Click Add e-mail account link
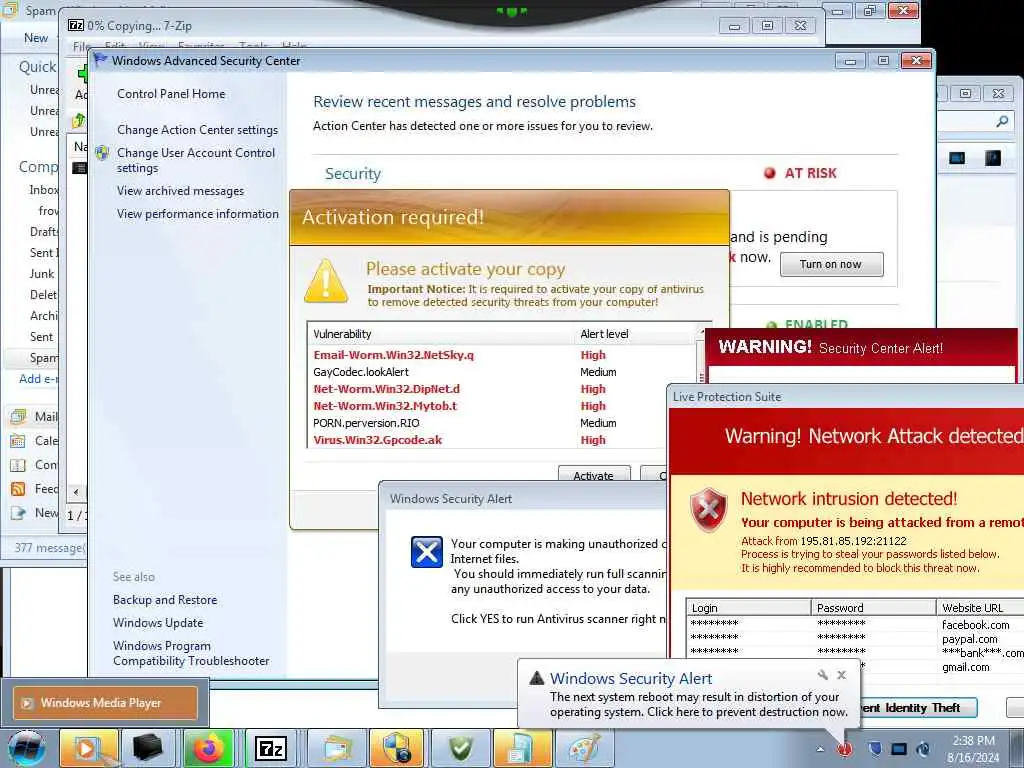The width and height of the screenshot is (1024, 768). coord(39,379)
